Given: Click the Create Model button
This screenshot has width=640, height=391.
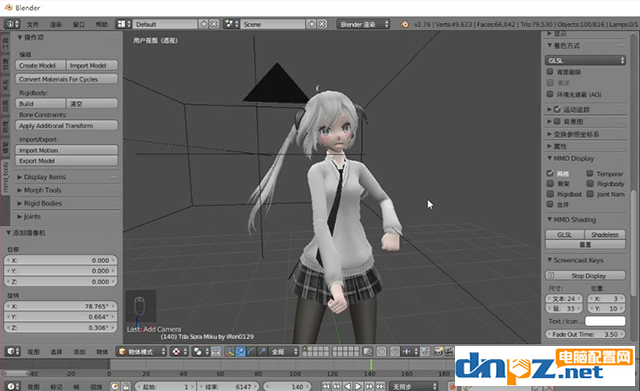Looking at the screenshot, I should click(x=40, y=65).
